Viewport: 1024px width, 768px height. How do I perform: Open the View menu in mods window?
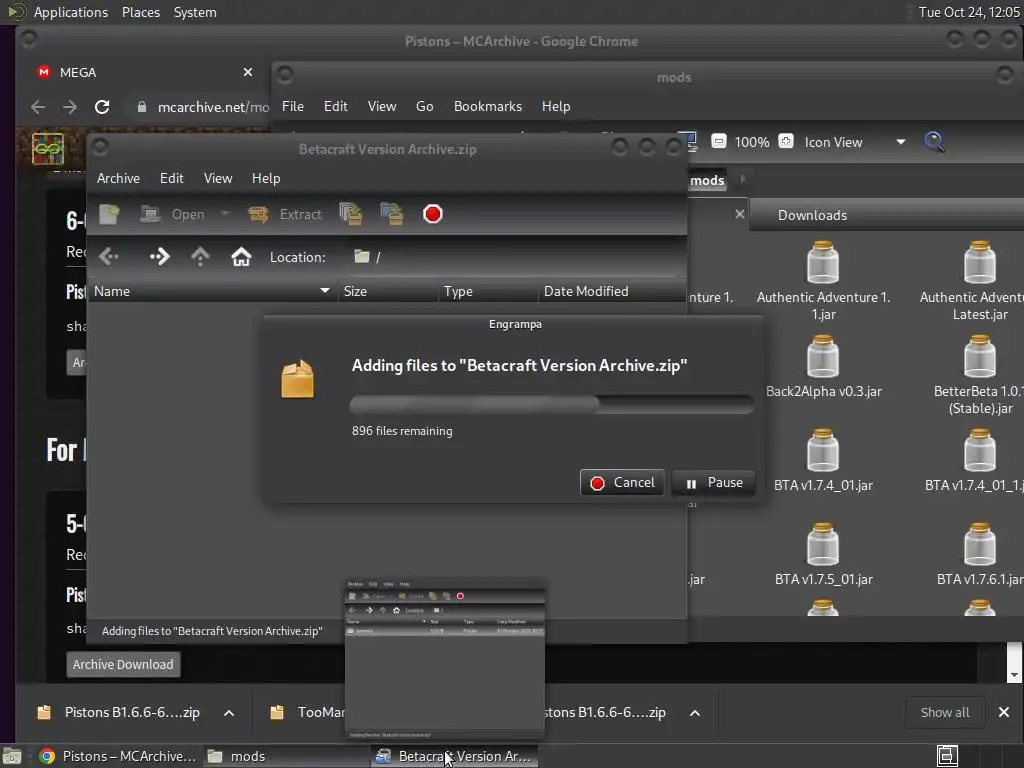coord(381,106)
